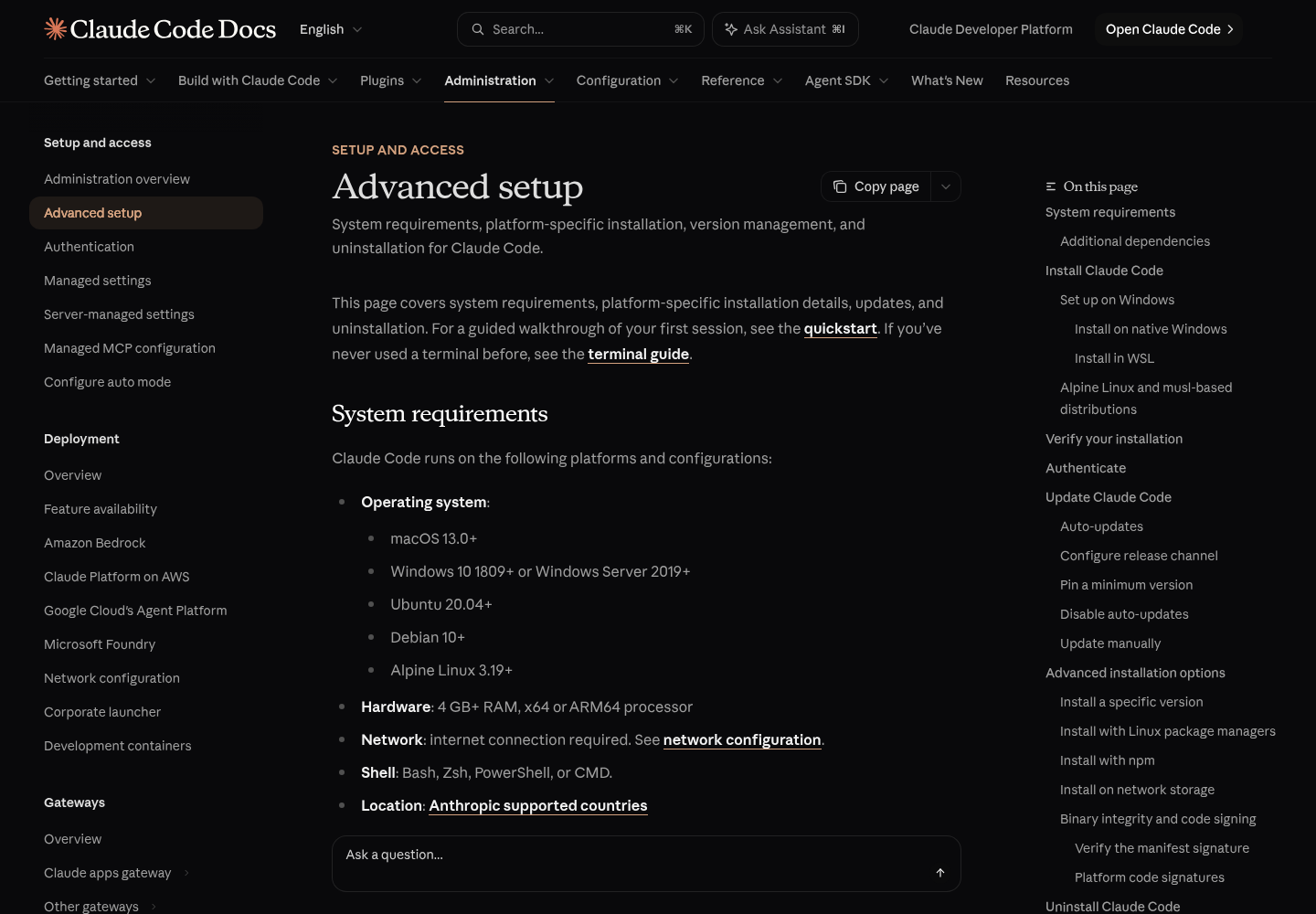Focus the Search field in header
The width and height of the screenshot is (1316, 914).
580,29
